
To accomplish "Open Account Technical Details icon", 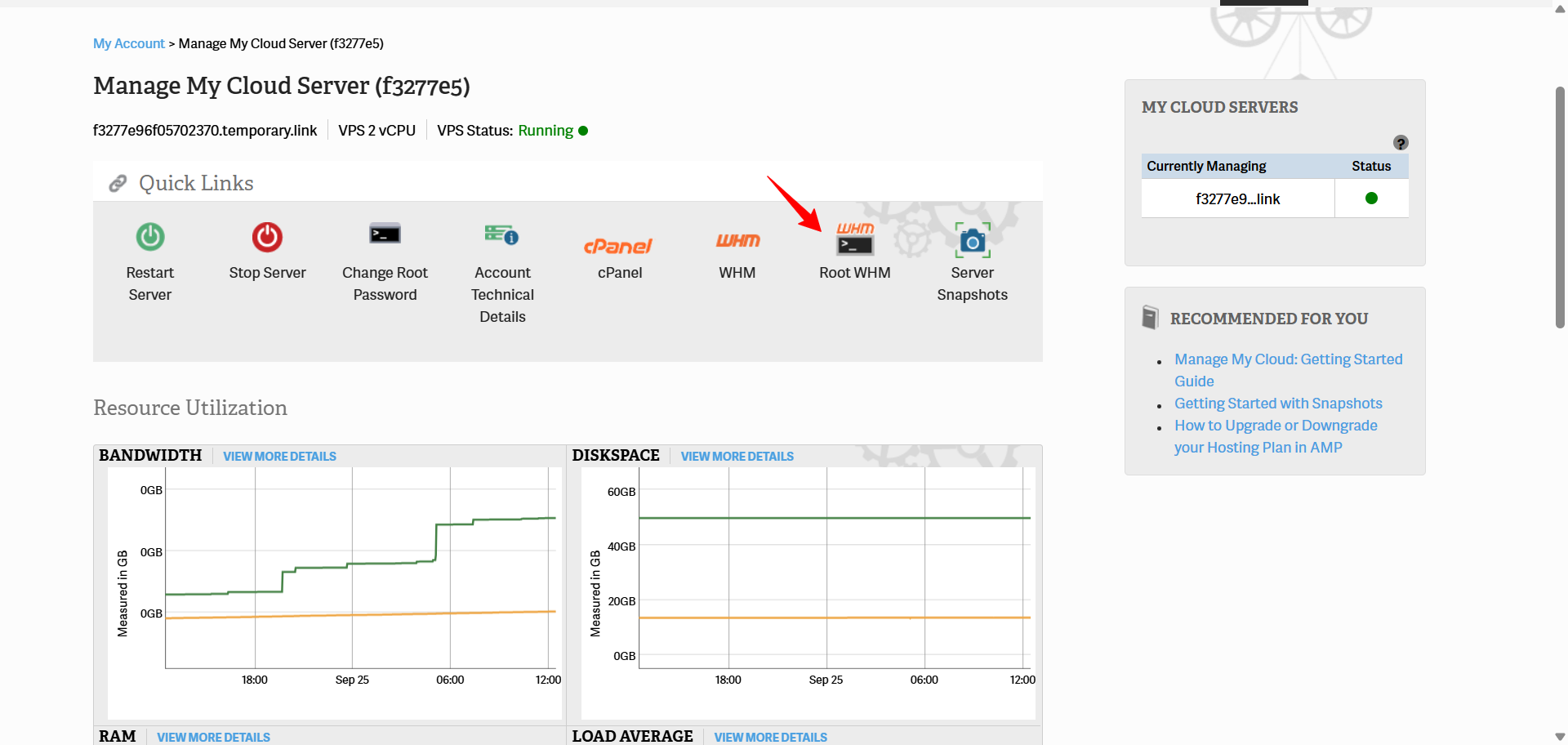I will click(x=501, y=234).
